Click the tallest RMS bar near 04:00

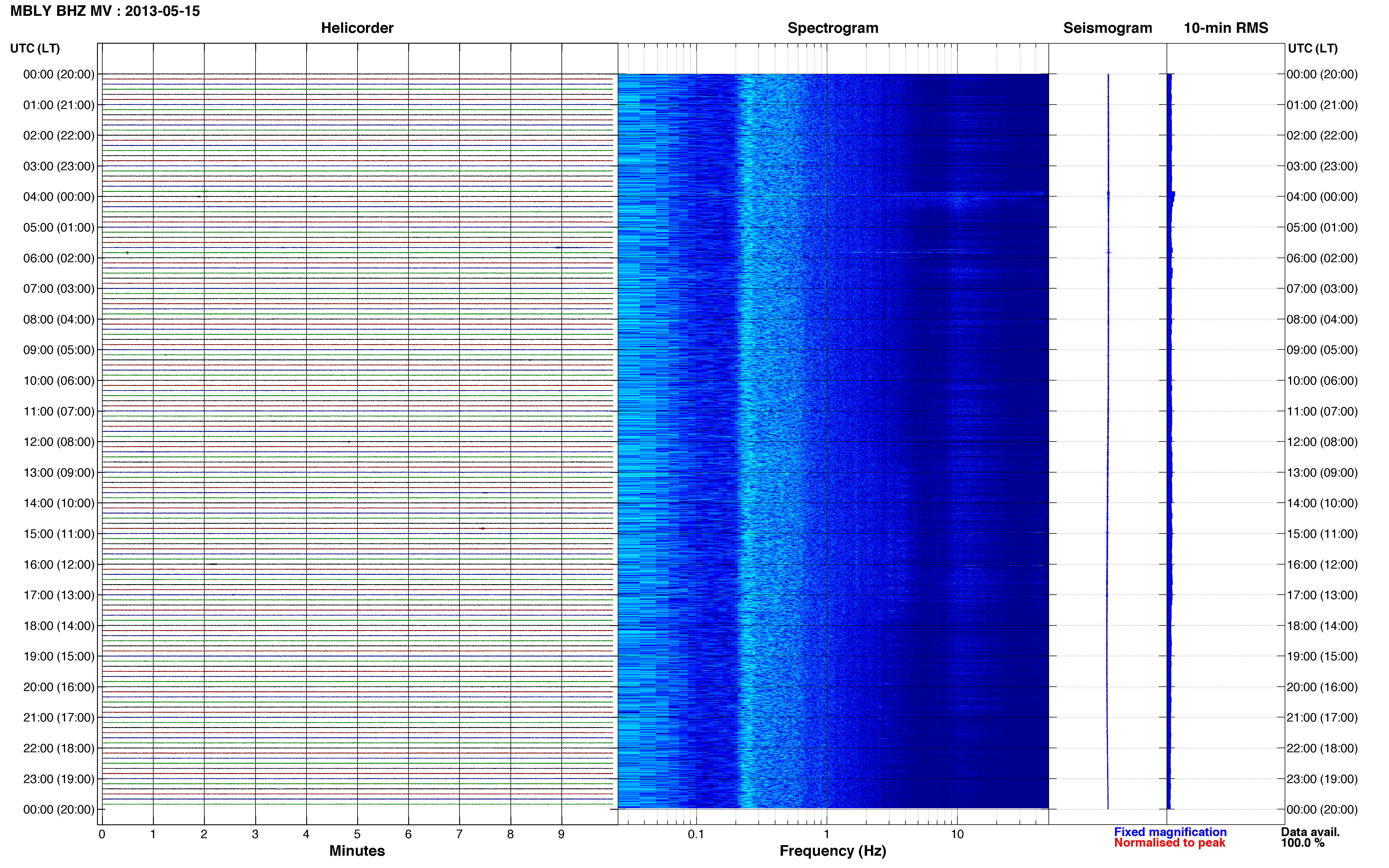[x=1171, y=194]
